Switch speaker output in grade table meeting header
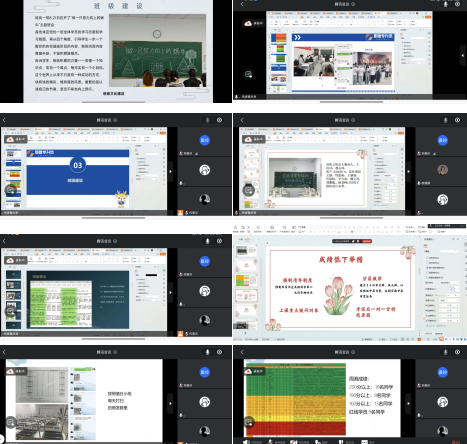Image resolution: width=467 pixels, height=444 pixels. pos(457,352)
